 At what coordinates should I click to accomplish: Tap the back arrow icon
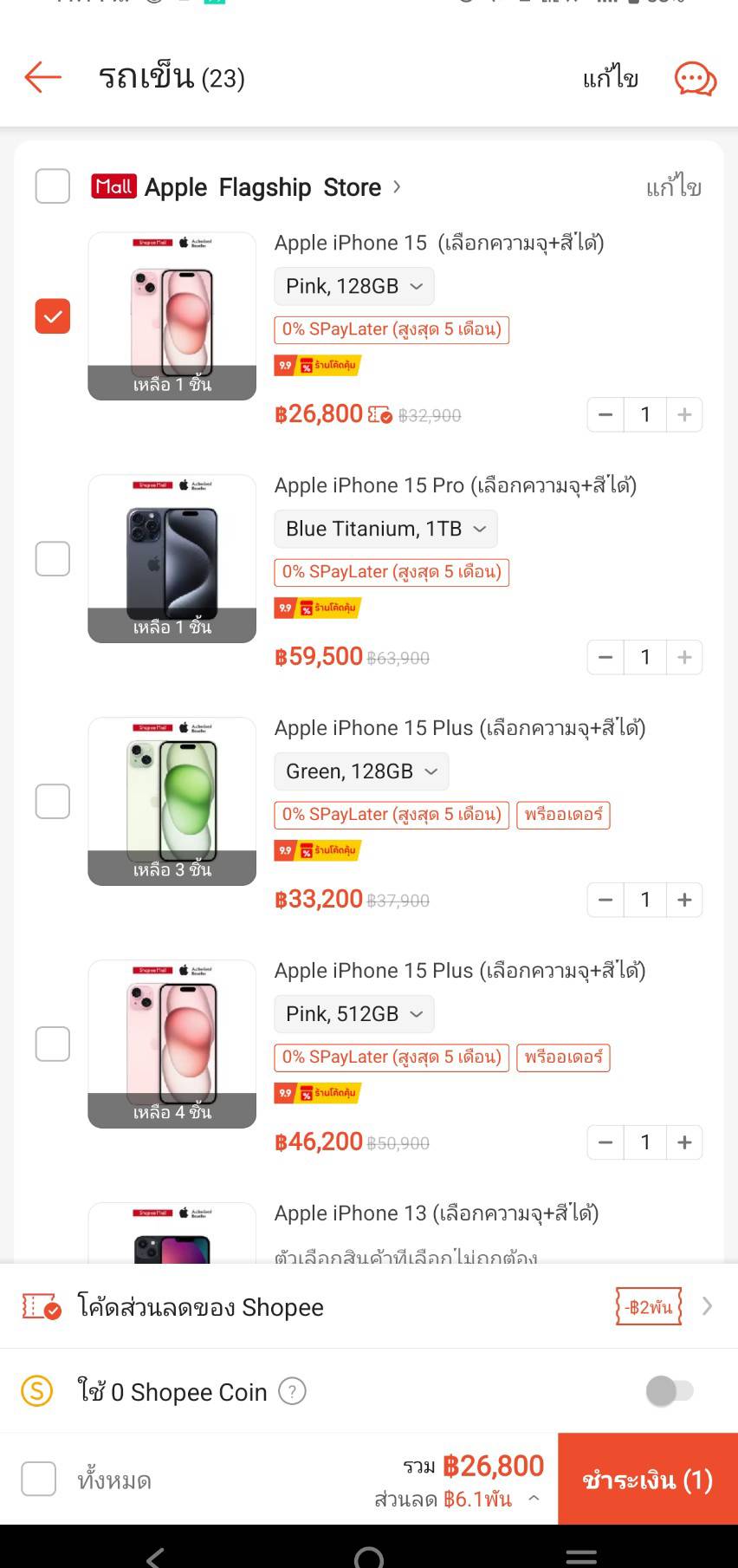(x=43, y=77)
